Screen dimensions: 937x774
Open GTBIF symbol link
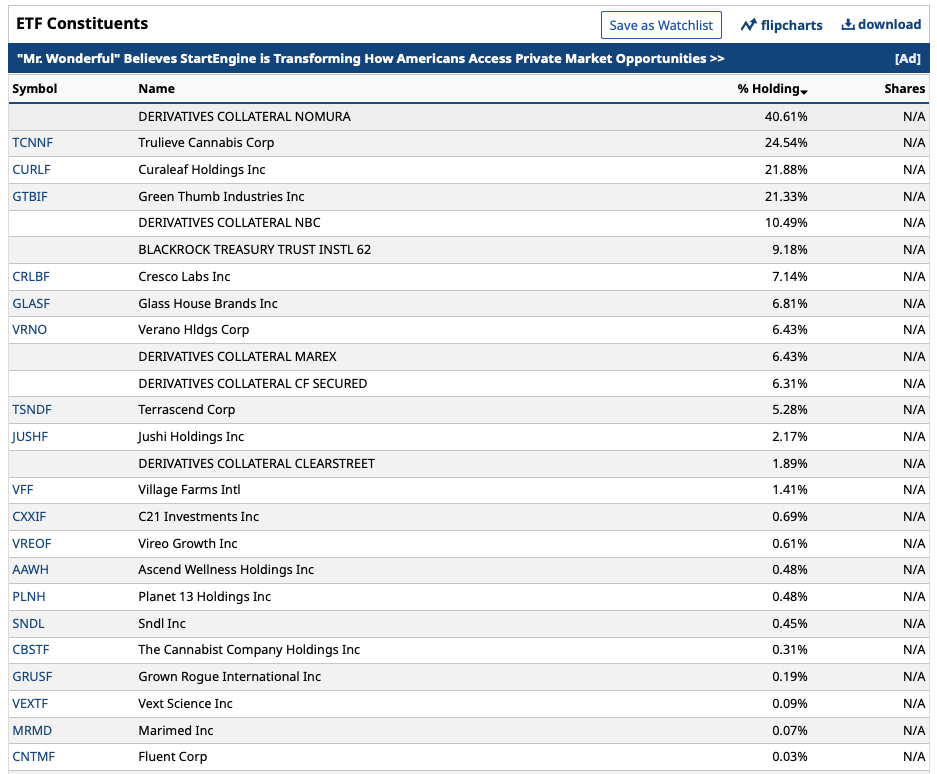30,197
